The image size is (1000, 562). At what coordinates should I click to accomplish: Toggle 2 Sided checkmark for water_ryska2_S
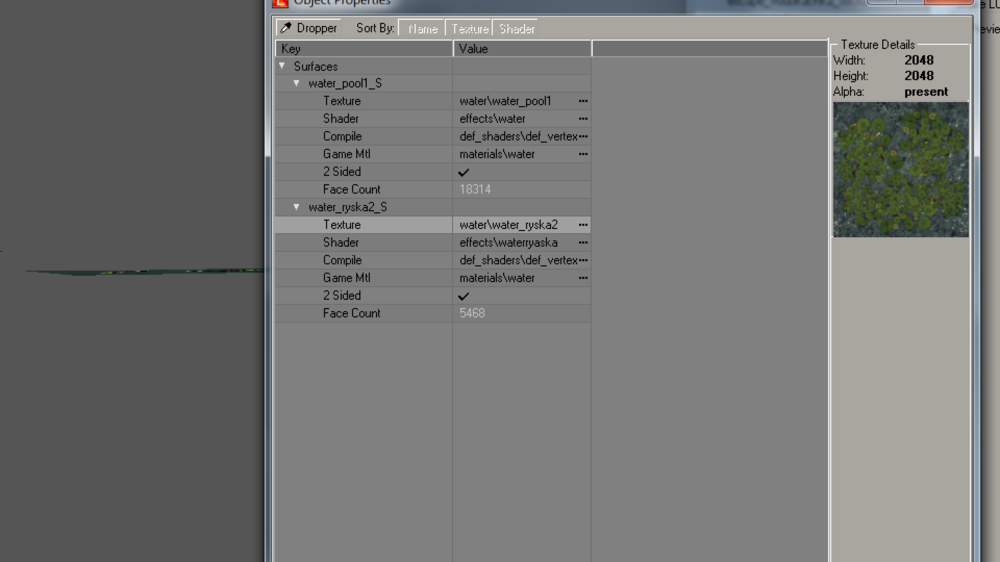point(464,296)
